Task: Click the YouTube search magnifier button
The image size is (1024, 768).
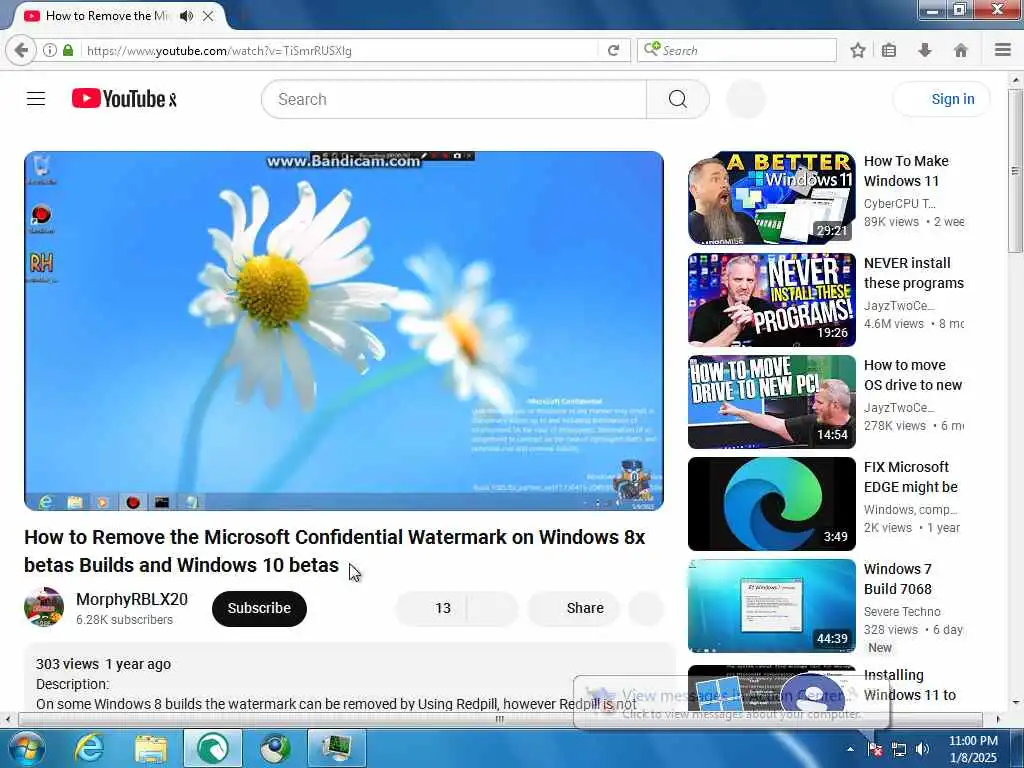Action: click(x=678, y=99)
